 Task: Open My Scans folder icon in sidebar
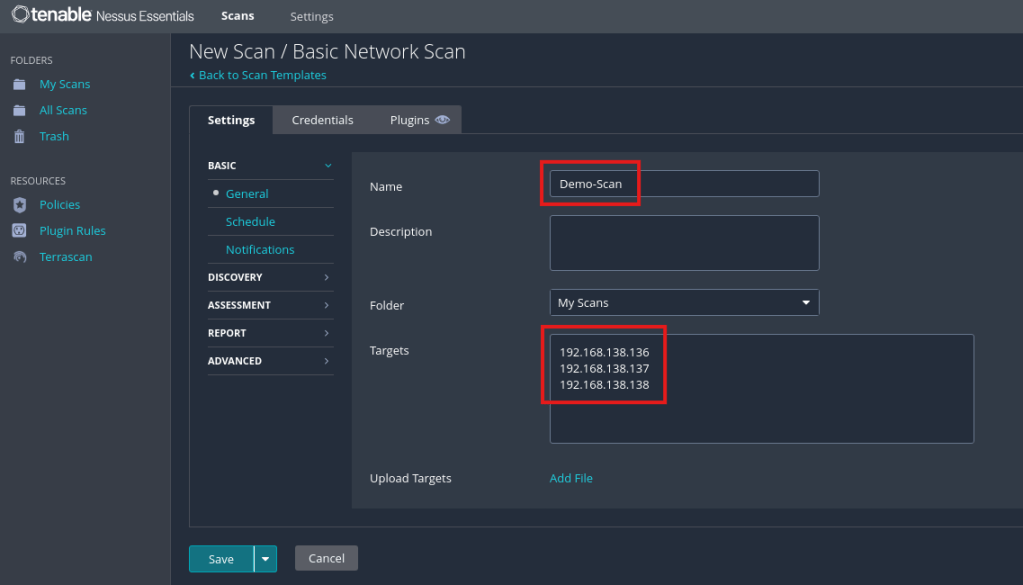point(19,85)
